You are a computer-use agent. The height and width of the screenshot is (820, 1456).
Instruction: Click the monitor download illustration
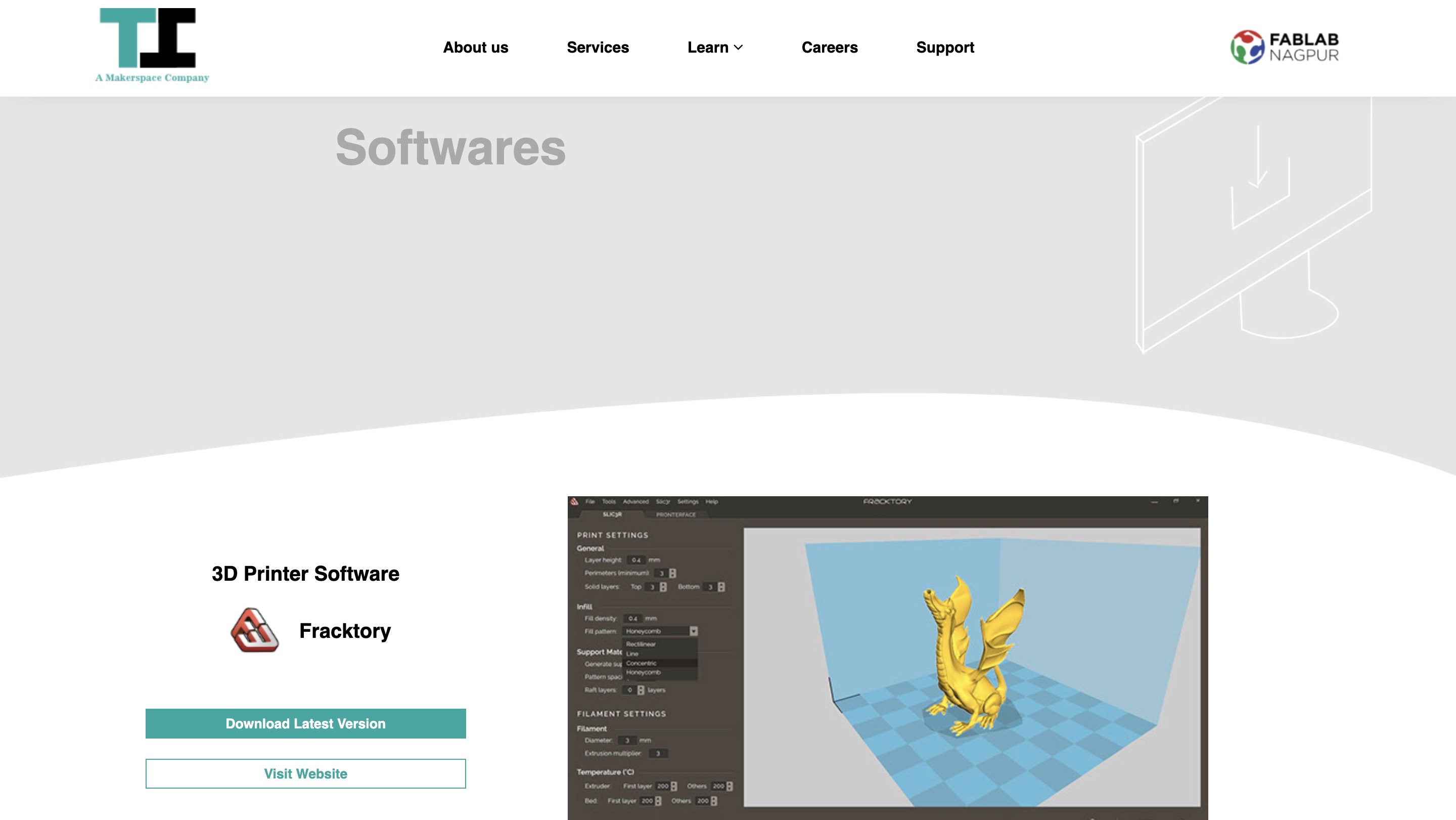point(1253,226)
